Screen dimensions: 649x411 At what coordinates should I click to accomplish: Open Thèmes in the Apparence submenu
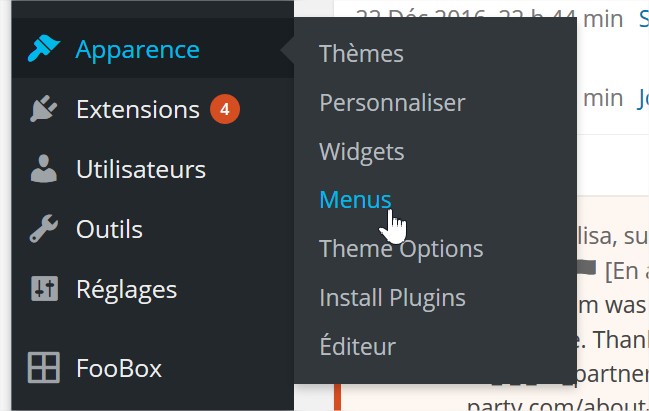361,54
